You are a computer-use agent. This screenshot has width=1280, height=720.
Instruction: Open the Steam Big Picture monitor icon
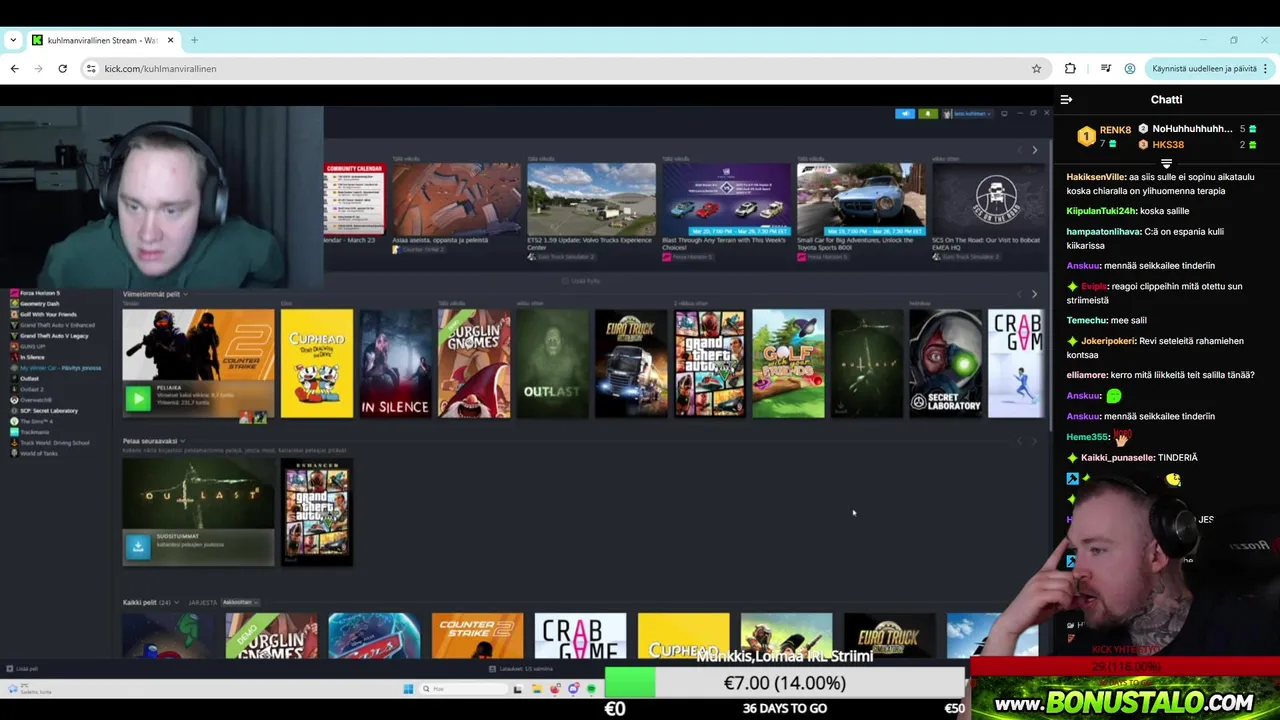(1004, 113)
